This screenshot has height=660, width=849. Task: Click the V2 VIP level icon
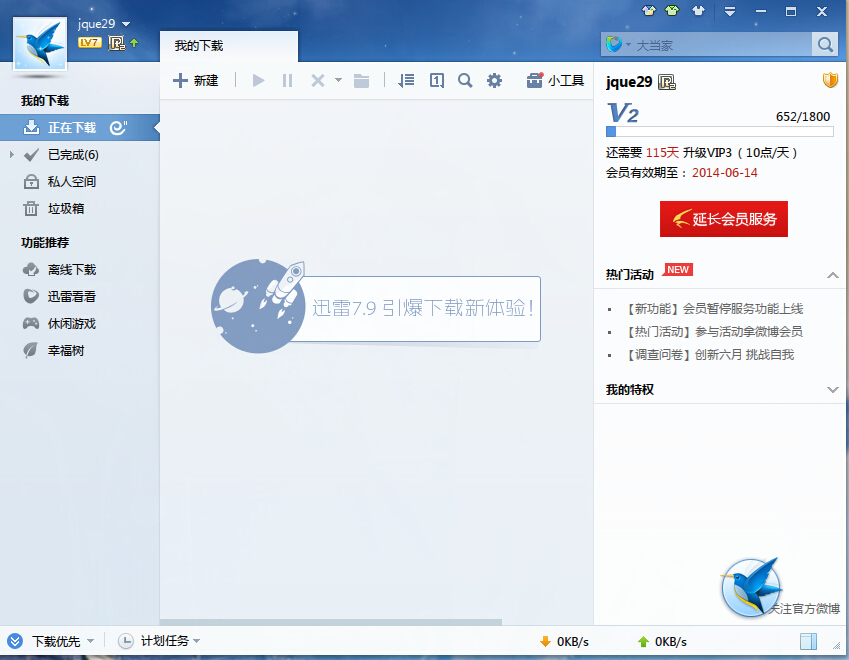point(623,113)
